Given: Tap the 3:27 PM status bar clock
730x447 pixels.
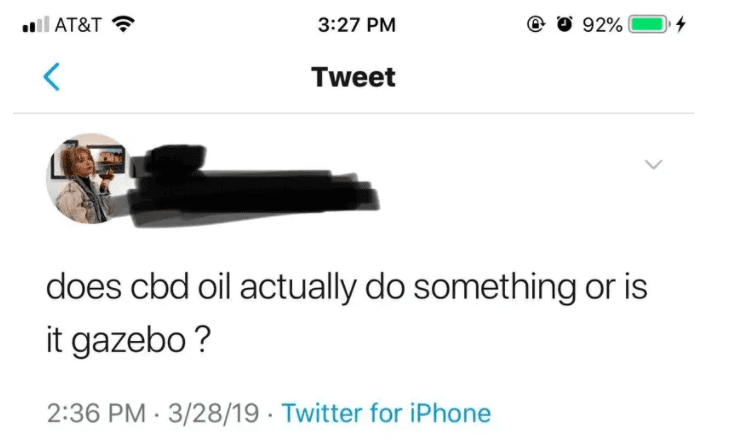Looking at the screenshot, I should 357,25.
